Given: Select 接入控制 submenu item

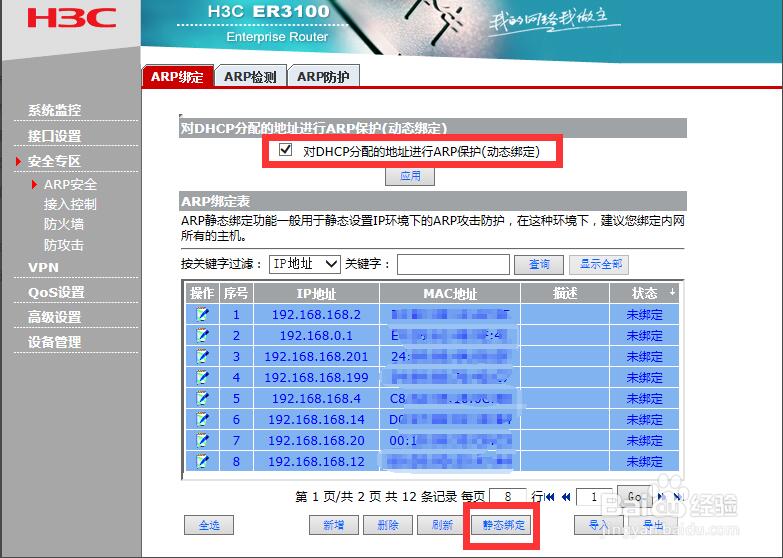Looking at the screenshot, I should [x=70, y=204].
